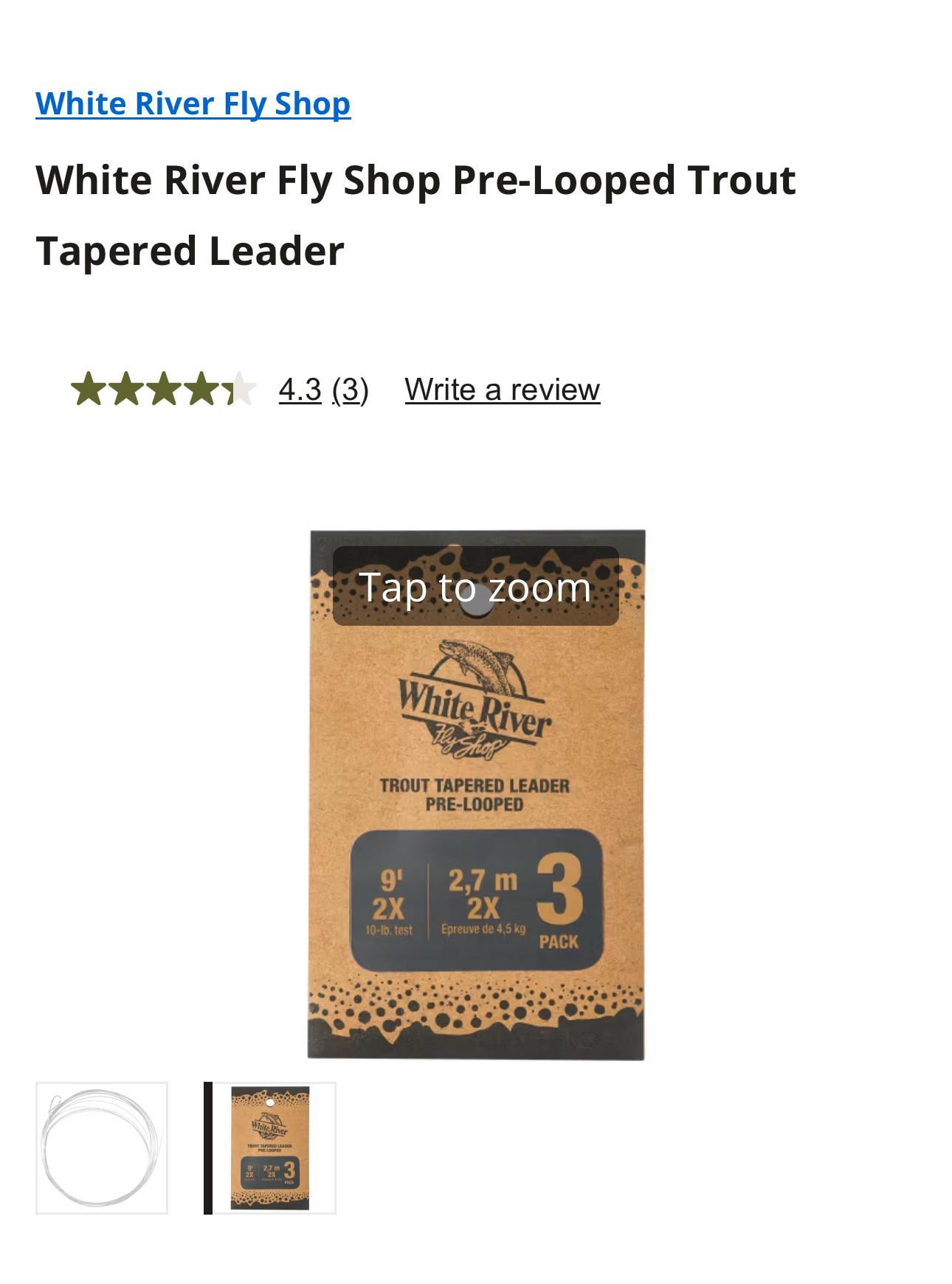The image size is (952, 1284).
Task: Click the product title heading
Action: click(415, 215)
